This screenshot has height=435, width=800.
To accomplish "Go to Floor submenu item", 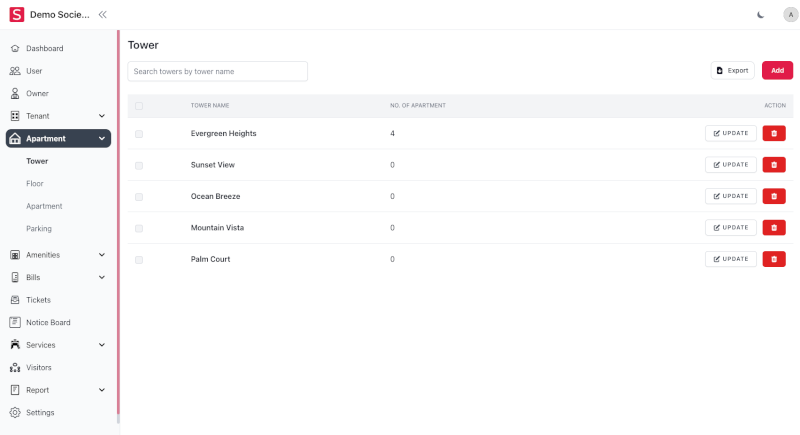I will 35,183.
